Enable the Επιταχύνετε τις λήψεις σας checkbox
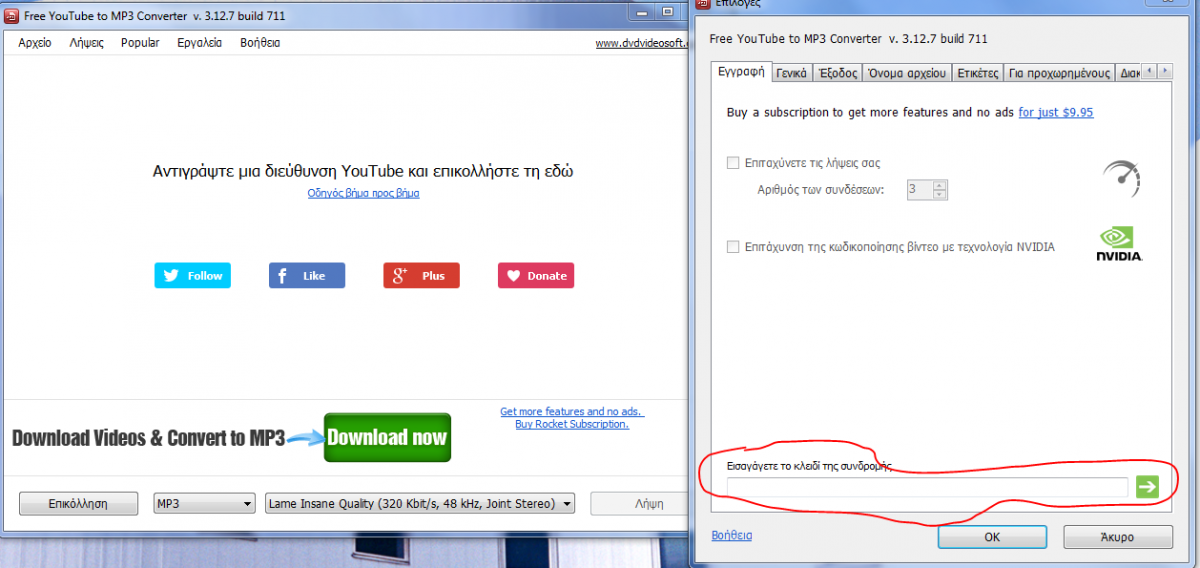1200x568 pixels. click(733, 163)
